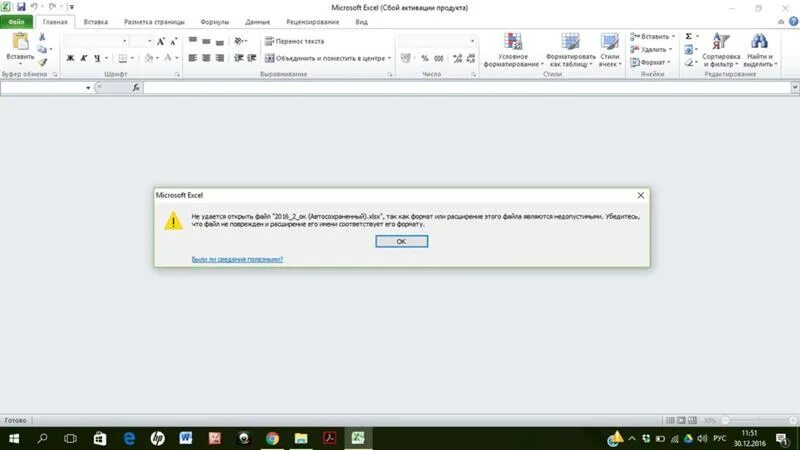
Task: Click the Cut scissors icon
Action: click(42, 37)
